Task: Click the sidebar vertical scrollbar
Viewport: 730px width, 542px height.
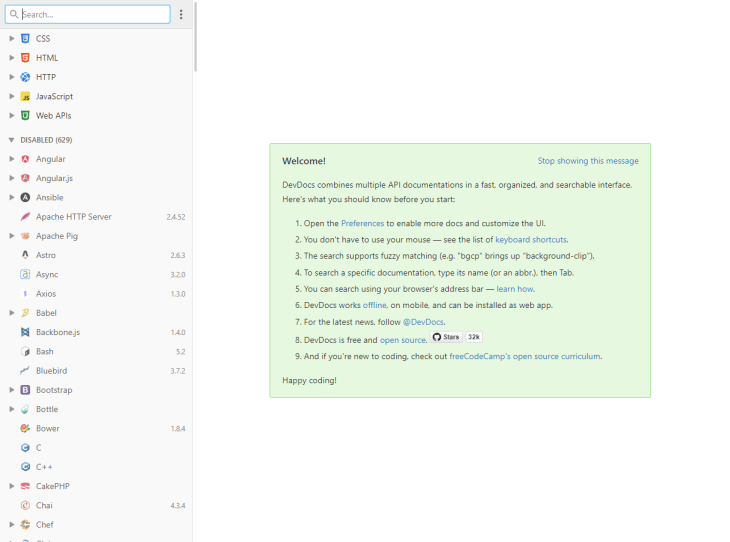Action: 195,40
